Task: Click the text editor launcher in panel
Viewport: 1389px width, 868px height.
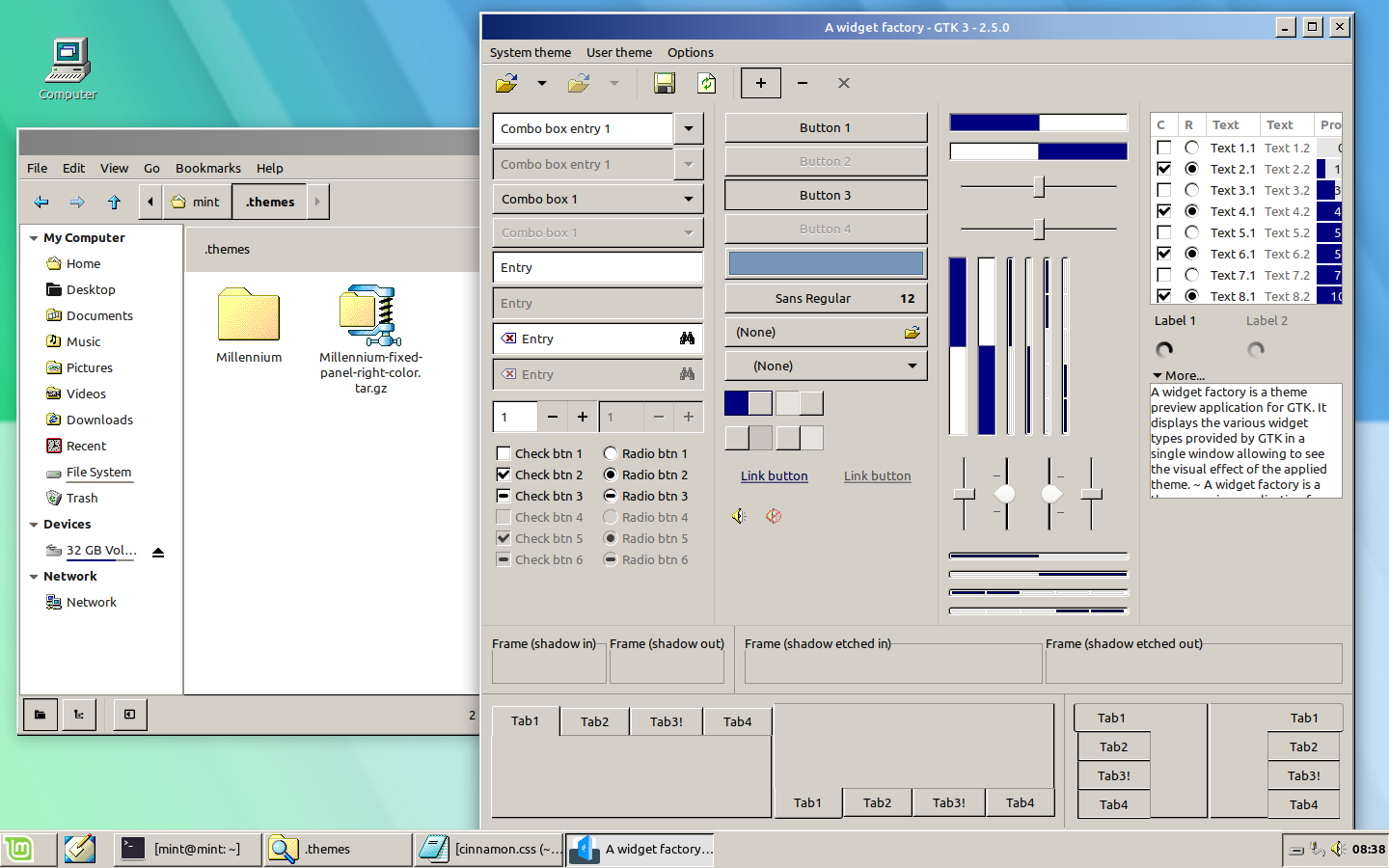Action: point(80,849)
